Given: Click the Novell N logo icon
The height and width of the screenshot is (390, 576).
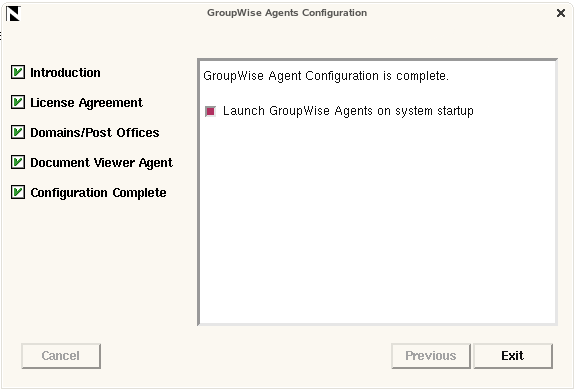Looking at the screenshot, I should tap(13, 14).
